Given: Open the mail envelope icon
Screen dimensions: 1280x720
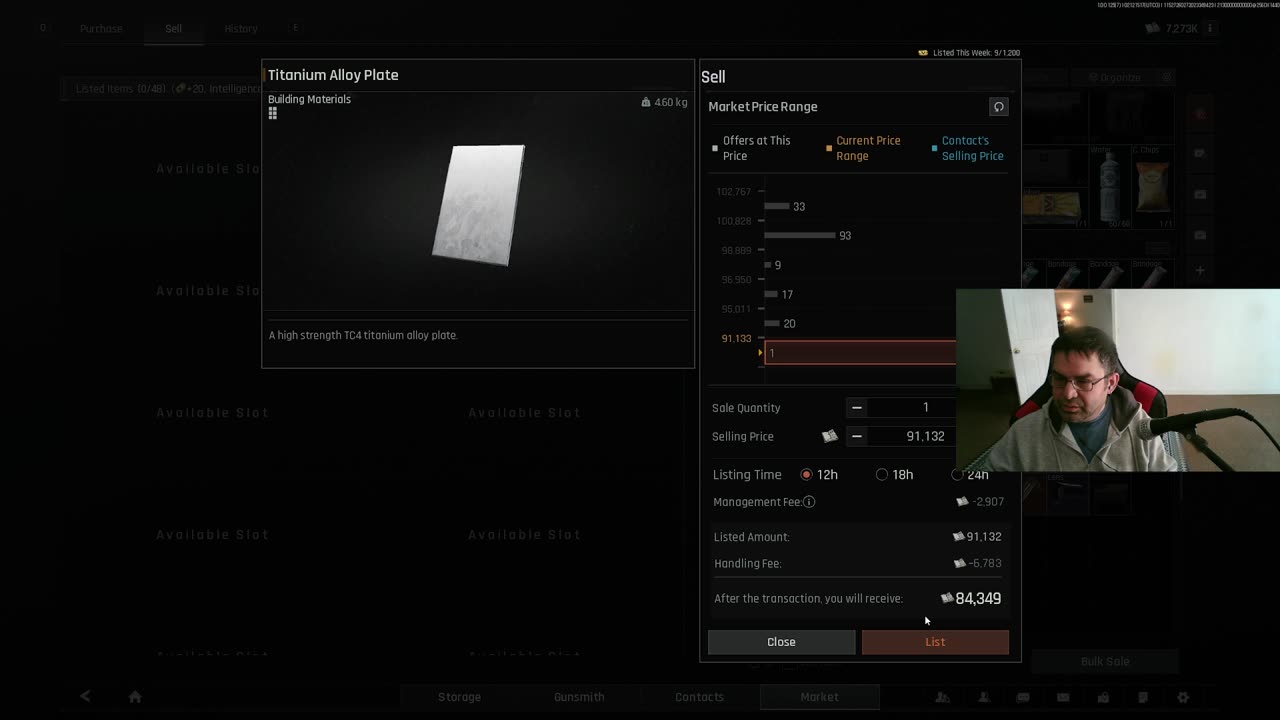Looking at the screenshot, I should click(x=1063, y=697).
